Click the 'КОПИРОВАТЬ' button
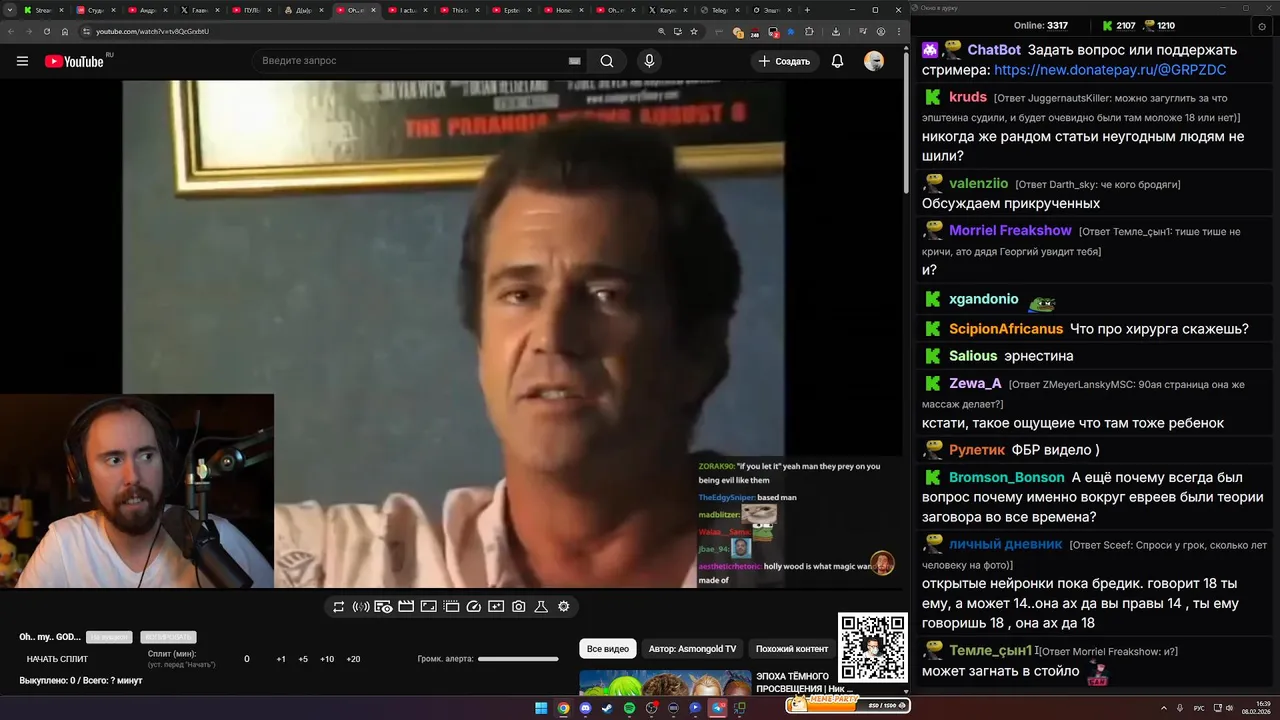1280x720 pixels. point(168,637)
